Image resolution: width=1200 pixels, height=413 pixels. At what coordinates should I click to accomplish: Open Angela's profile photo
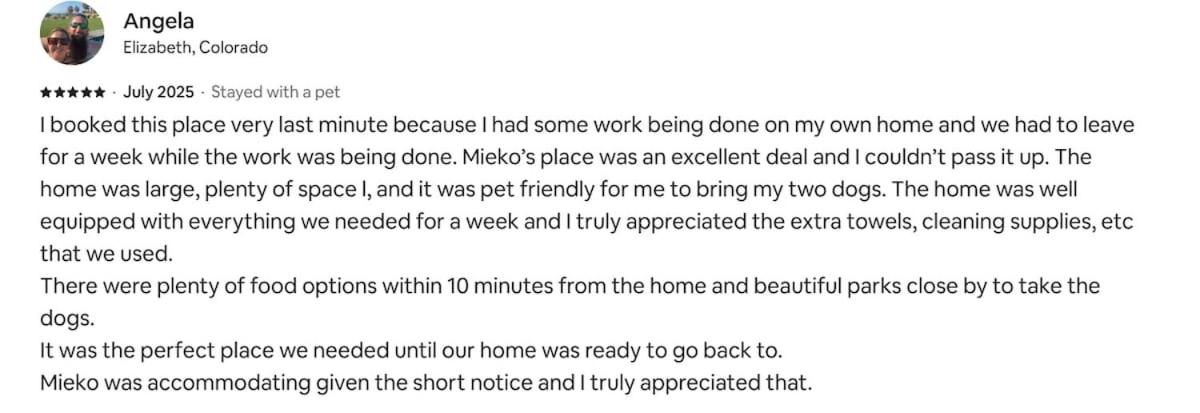(72, 33)
